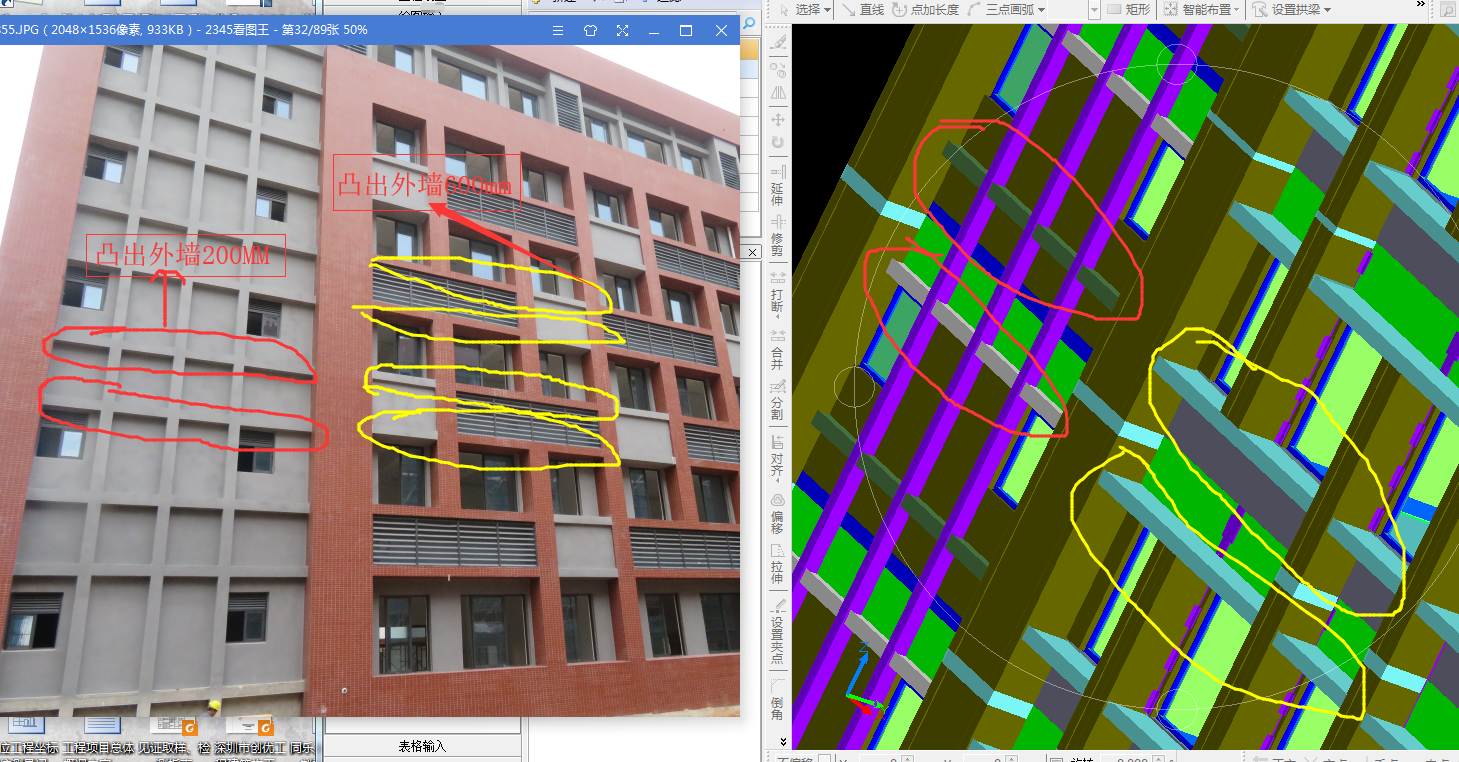
Task: Select the 倒角 chamfer tool
Action: click(x=778, y=699)
